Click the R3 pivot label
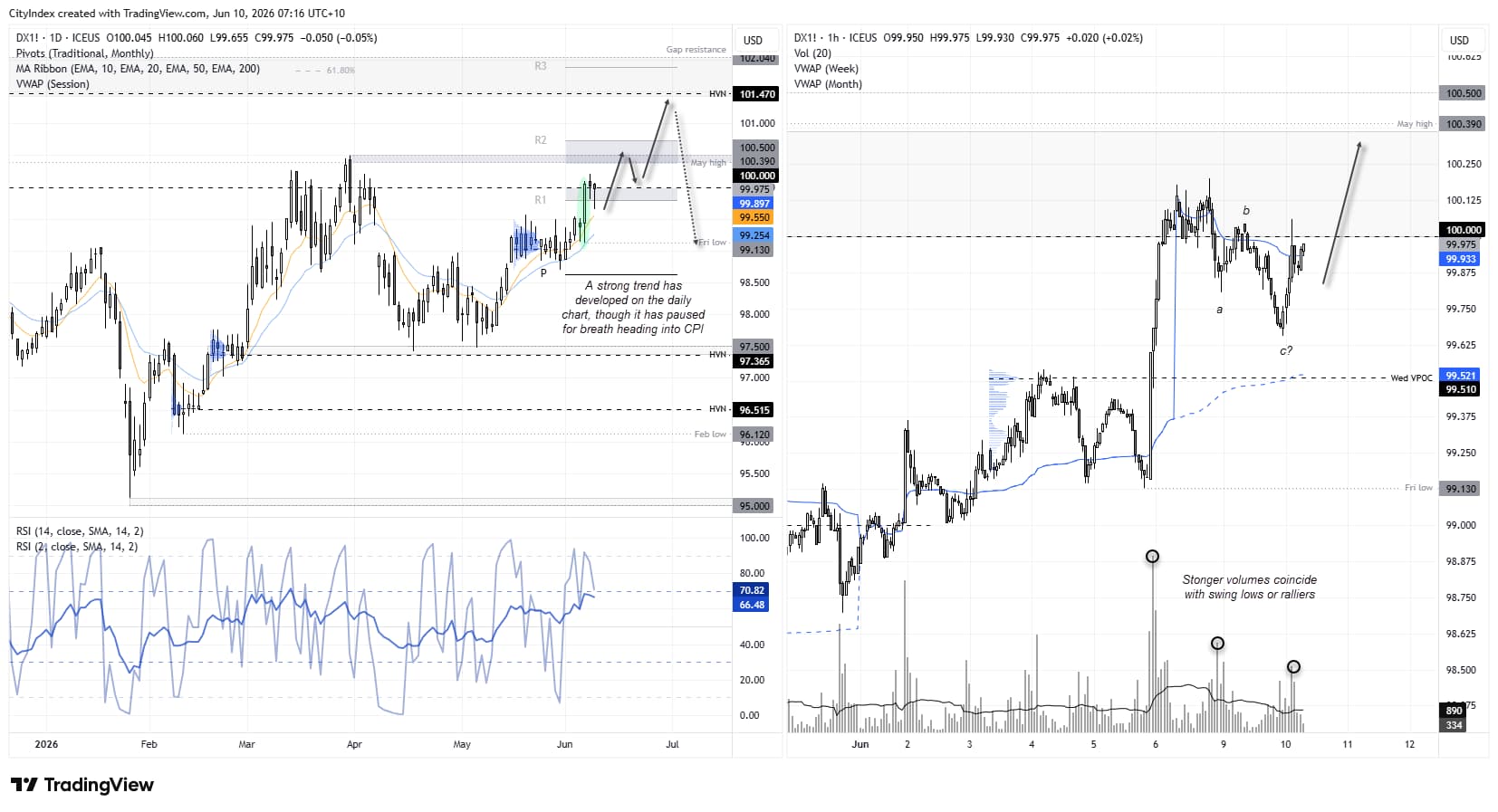The width and height of the screenshot is (1498, 812). coord(541,66)
